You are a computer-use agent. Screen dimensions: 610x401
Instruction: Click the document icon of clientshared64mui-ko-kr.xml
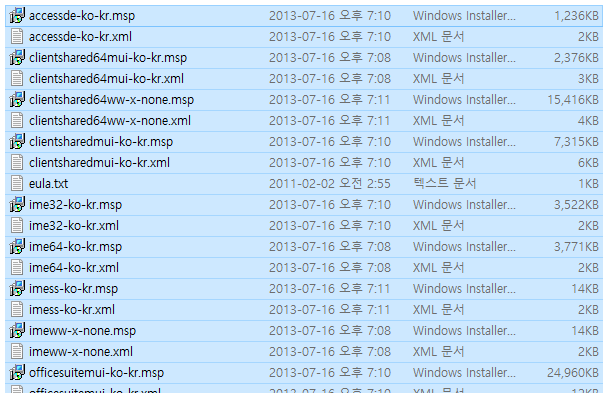[17, 79]
